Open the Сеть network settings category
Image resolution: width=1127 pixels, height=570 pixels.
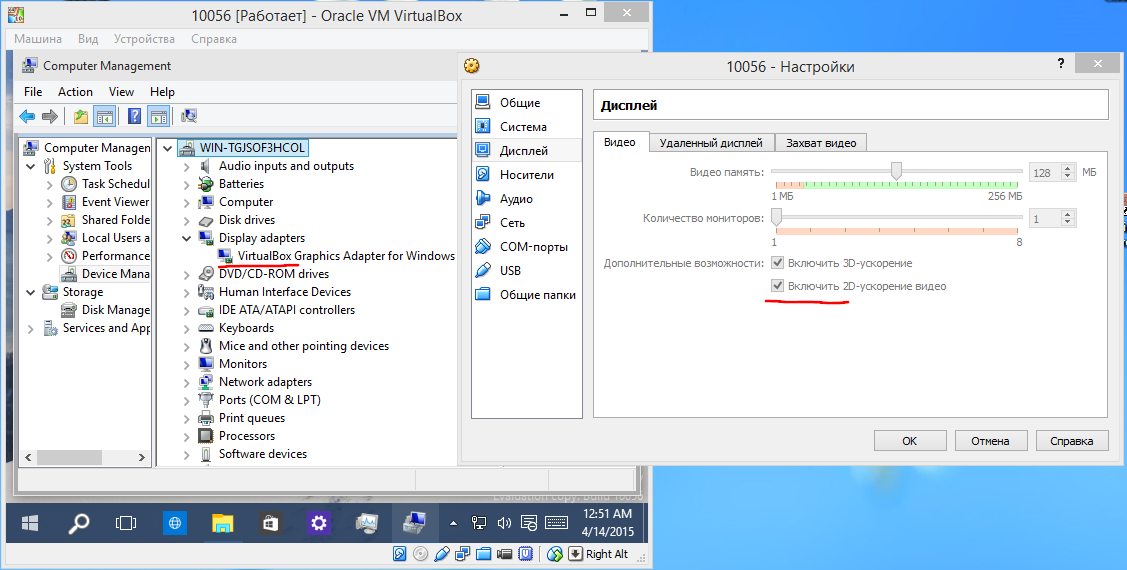(x=512, y=223)
